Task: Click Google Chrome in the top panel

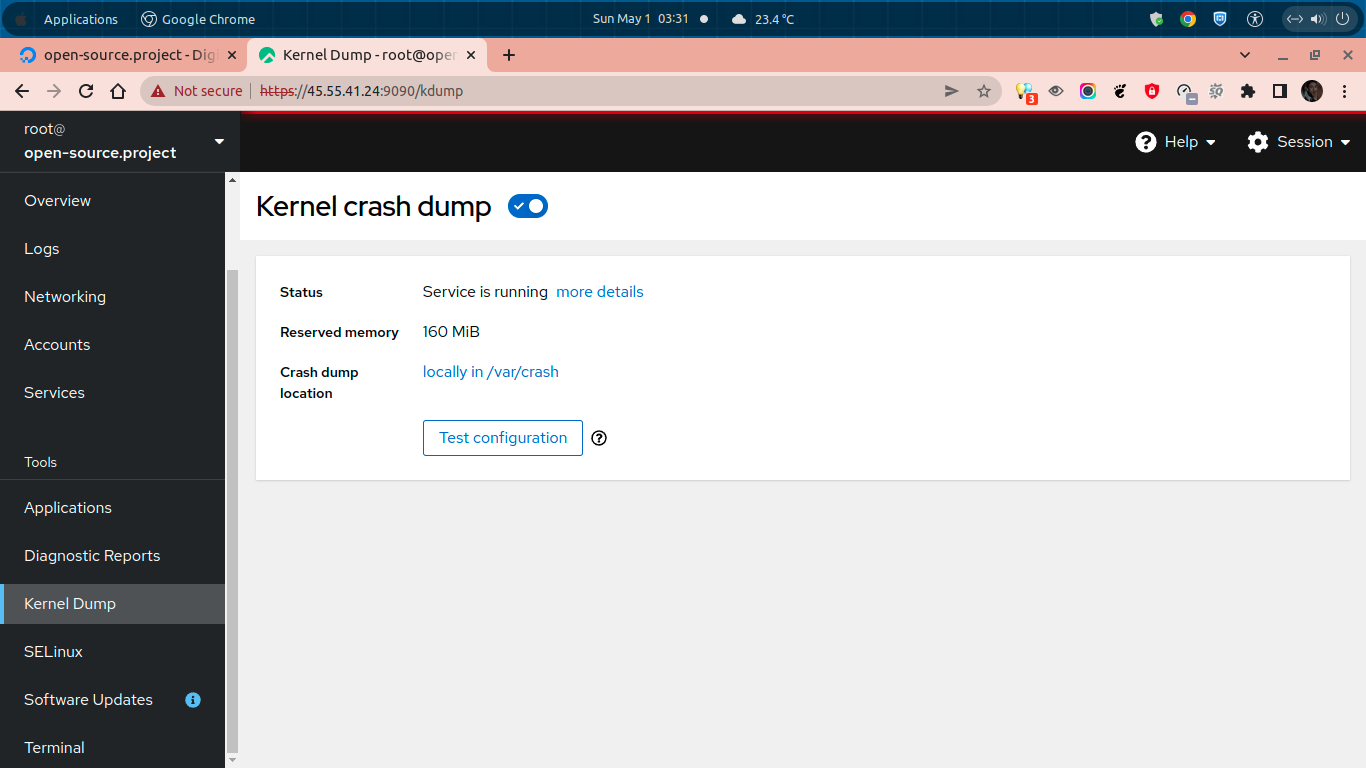Action: (x=197, y=19)
